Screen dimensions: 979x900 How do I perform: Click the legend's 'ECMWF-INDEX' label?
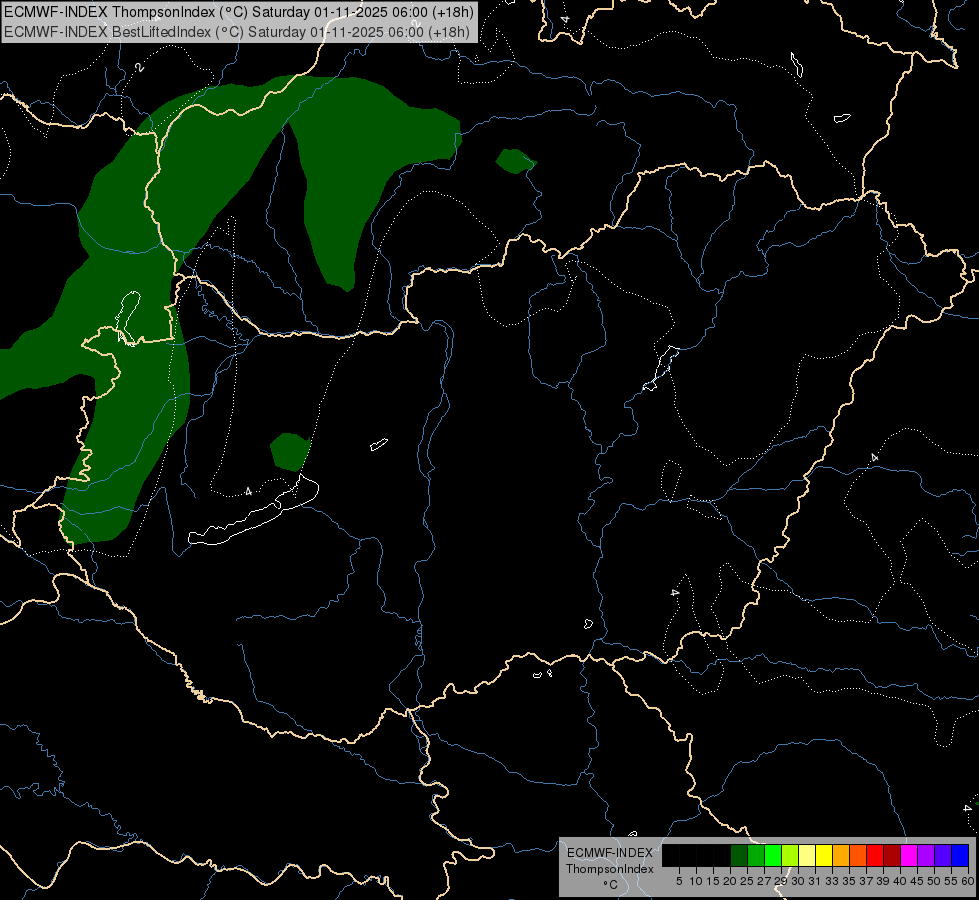click(609, 853)
